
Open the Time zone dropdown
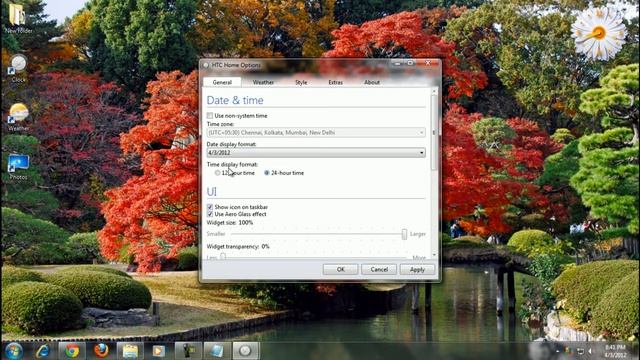(316, 133)
